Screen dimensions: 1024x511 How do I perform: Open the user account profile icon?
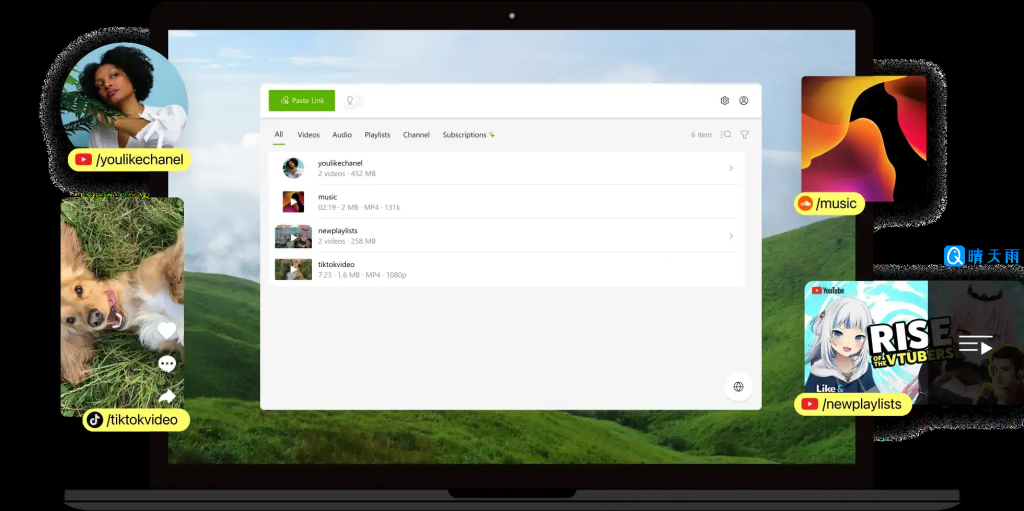tap(744, 101)
